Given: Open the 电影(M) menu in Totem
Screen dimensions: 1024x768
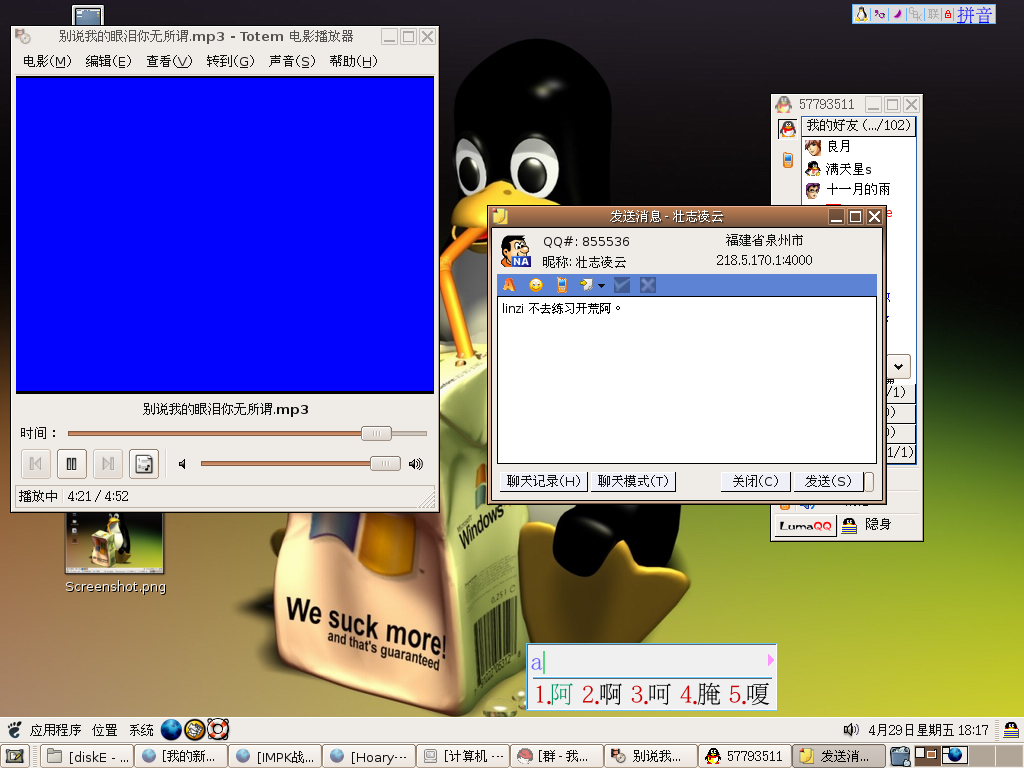Looking at the screenshot, I should pyautogui.click(x=47, y=61).
